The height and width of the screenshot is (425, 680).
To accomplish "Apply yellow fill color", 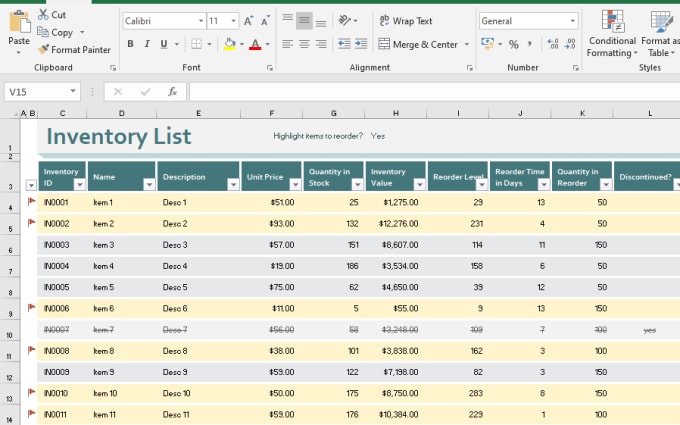I will (x=229, y=44).
